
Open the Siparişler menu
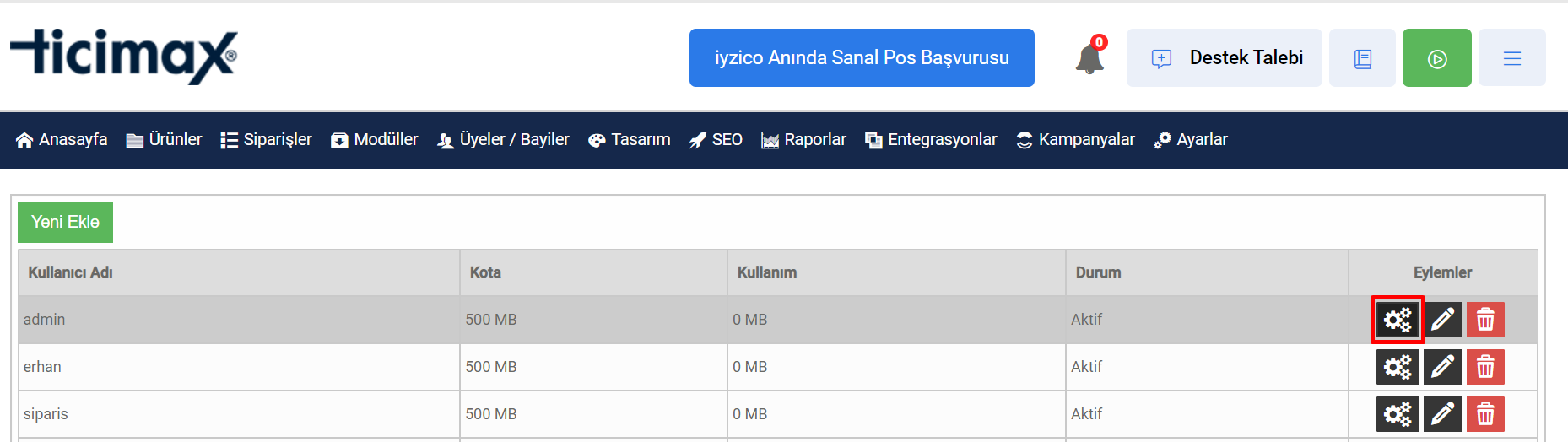click(267, 140)
